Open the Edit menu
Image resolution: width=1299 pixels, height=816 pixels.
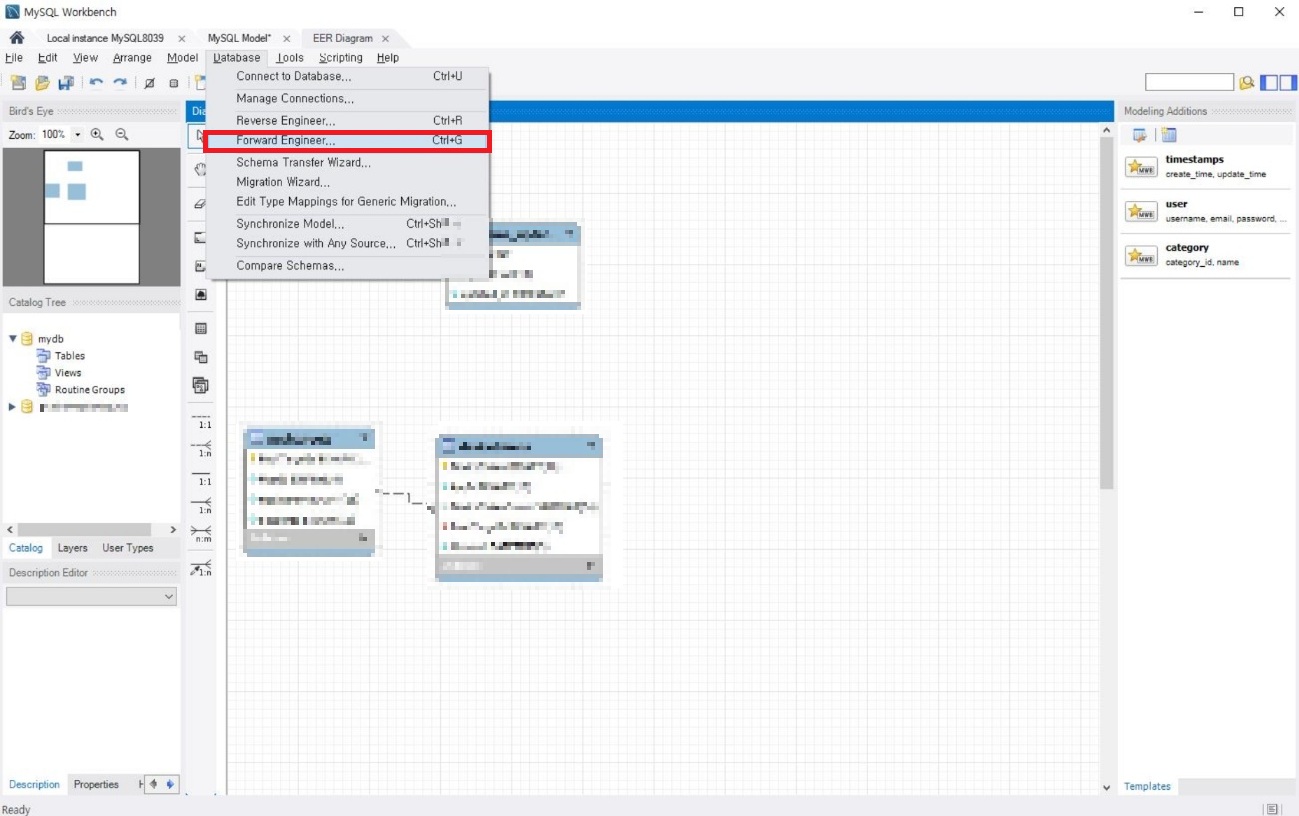[48, 58]
